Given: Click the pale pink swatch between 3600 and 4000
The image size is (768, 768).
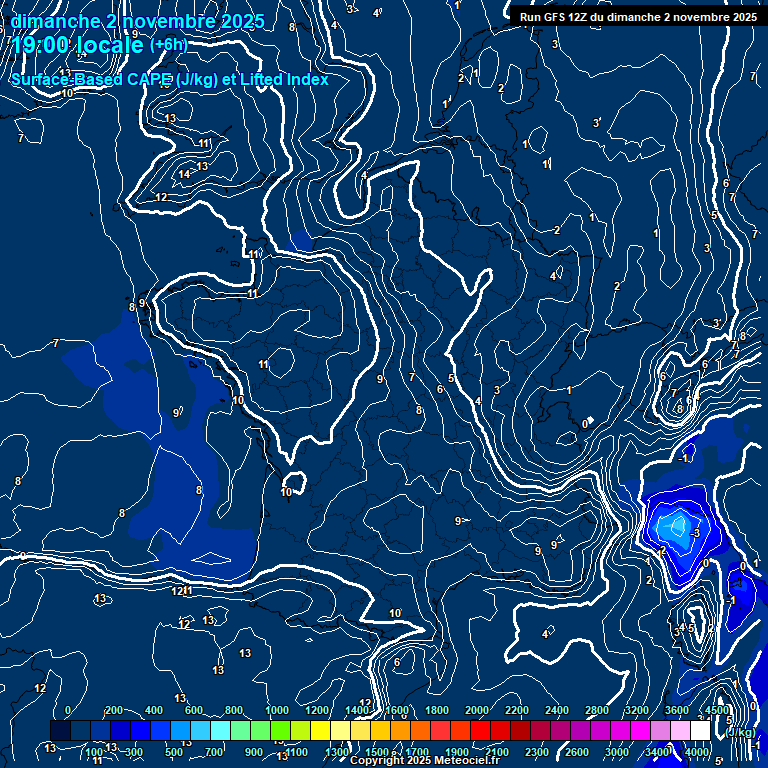Looking at the screenshot, I should tap(680, 730).
